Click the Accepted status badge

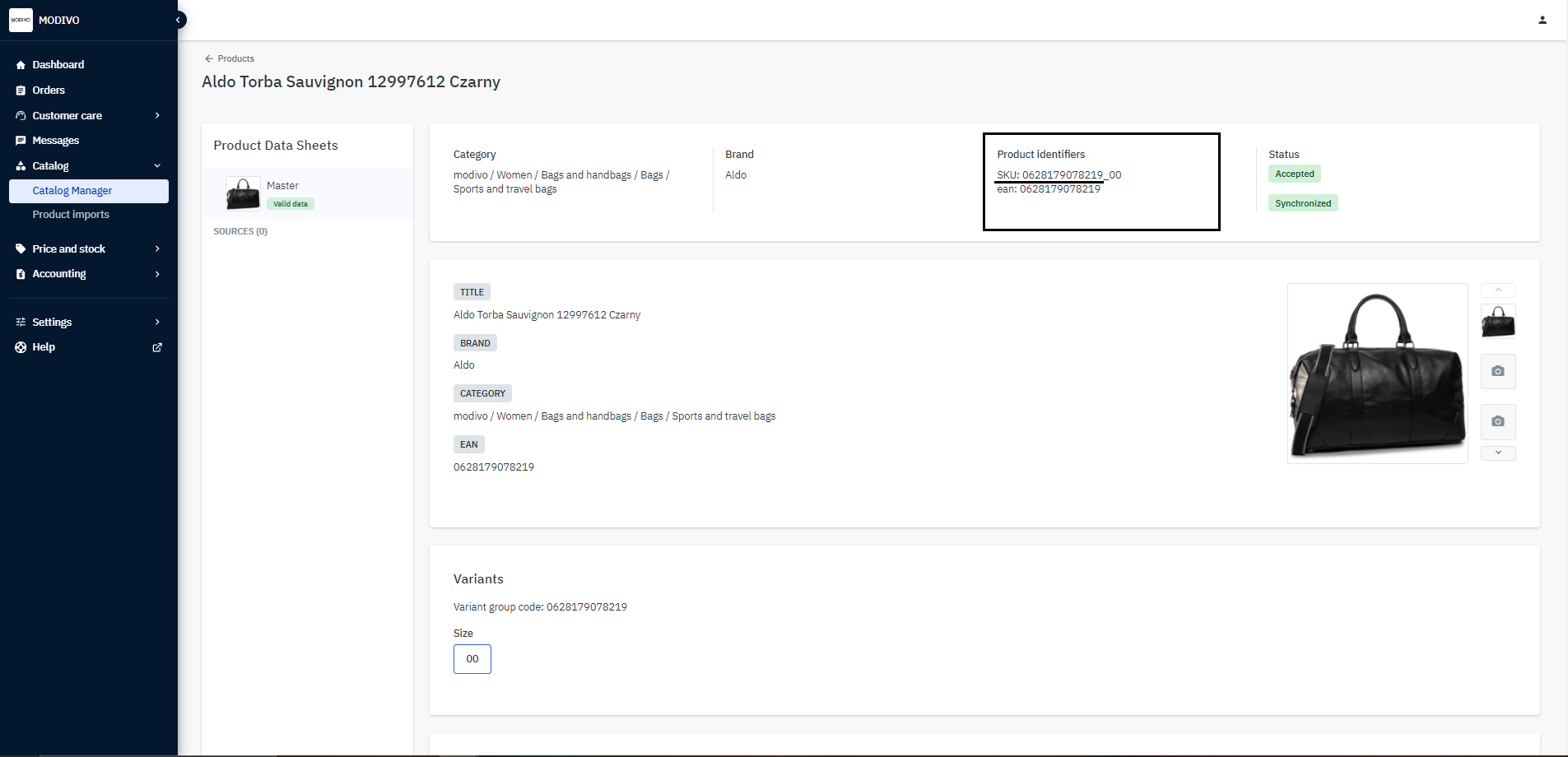tap(1295, 174)
